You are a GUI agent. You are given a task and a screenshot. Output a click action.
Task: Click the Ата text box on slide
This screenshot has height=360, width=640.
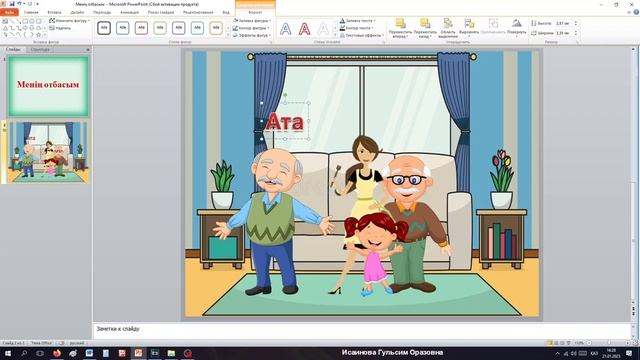(x=285, y=122)
